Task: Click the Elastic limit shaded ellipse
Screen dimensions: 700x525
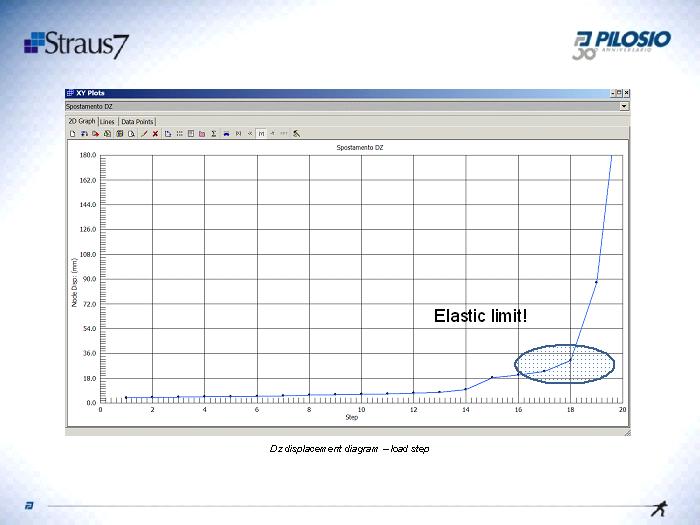Action: [564, 361]
